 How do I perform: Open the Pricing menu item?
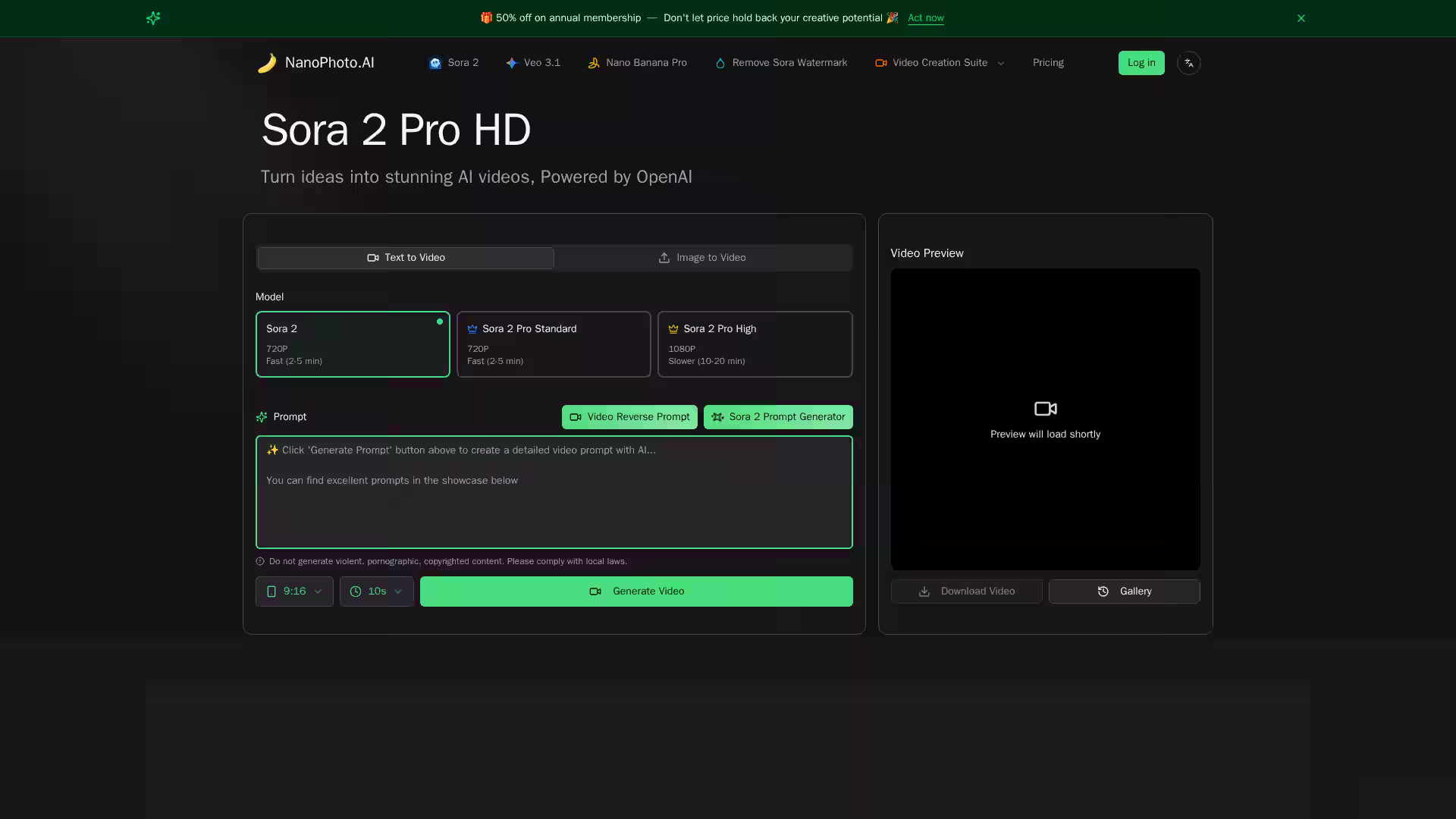point(1047,63)
